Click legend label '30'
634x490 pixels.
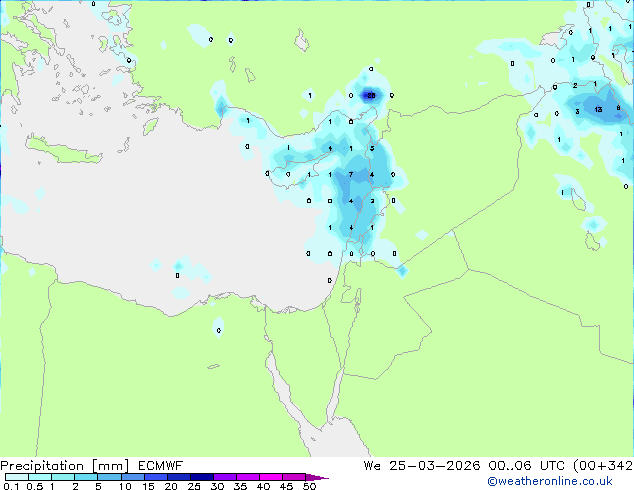click(x=217, y=486)
